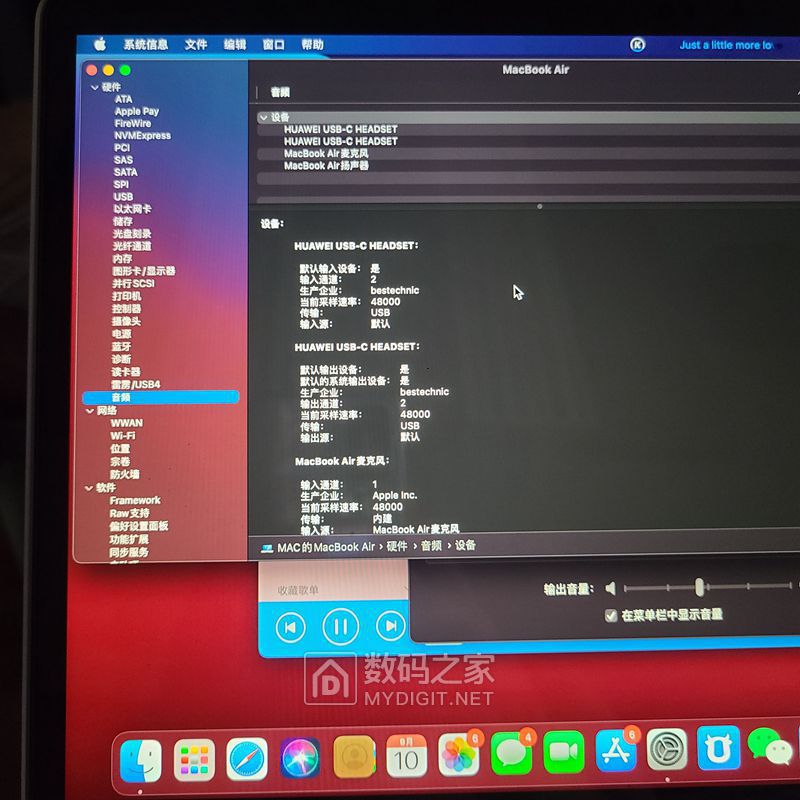800x800 pixels.
Task: Select Wi-Fi under 网络
Action: pyautogui.click(x=123, y=436)
